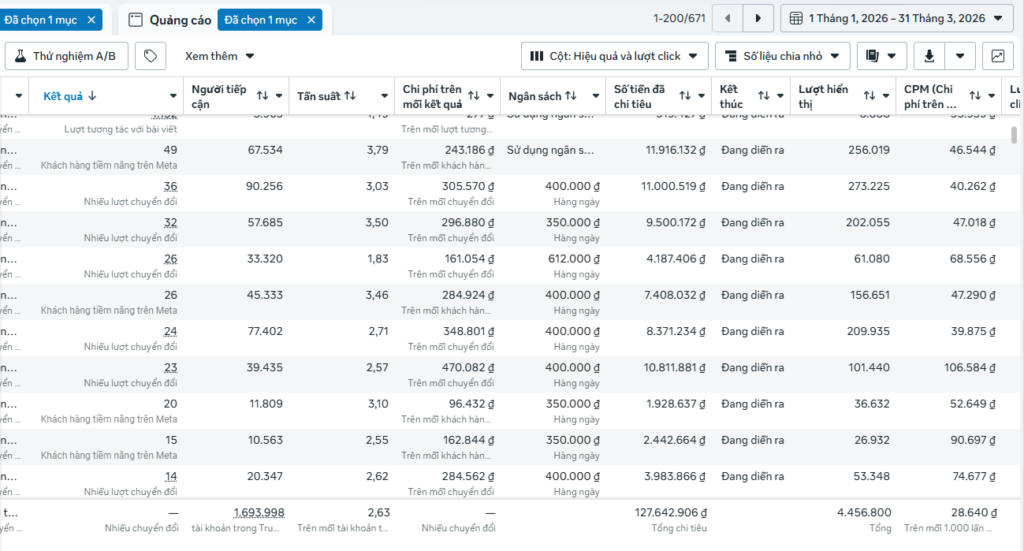Clear selection with X in Quảng cáo tab

point(312,20)
